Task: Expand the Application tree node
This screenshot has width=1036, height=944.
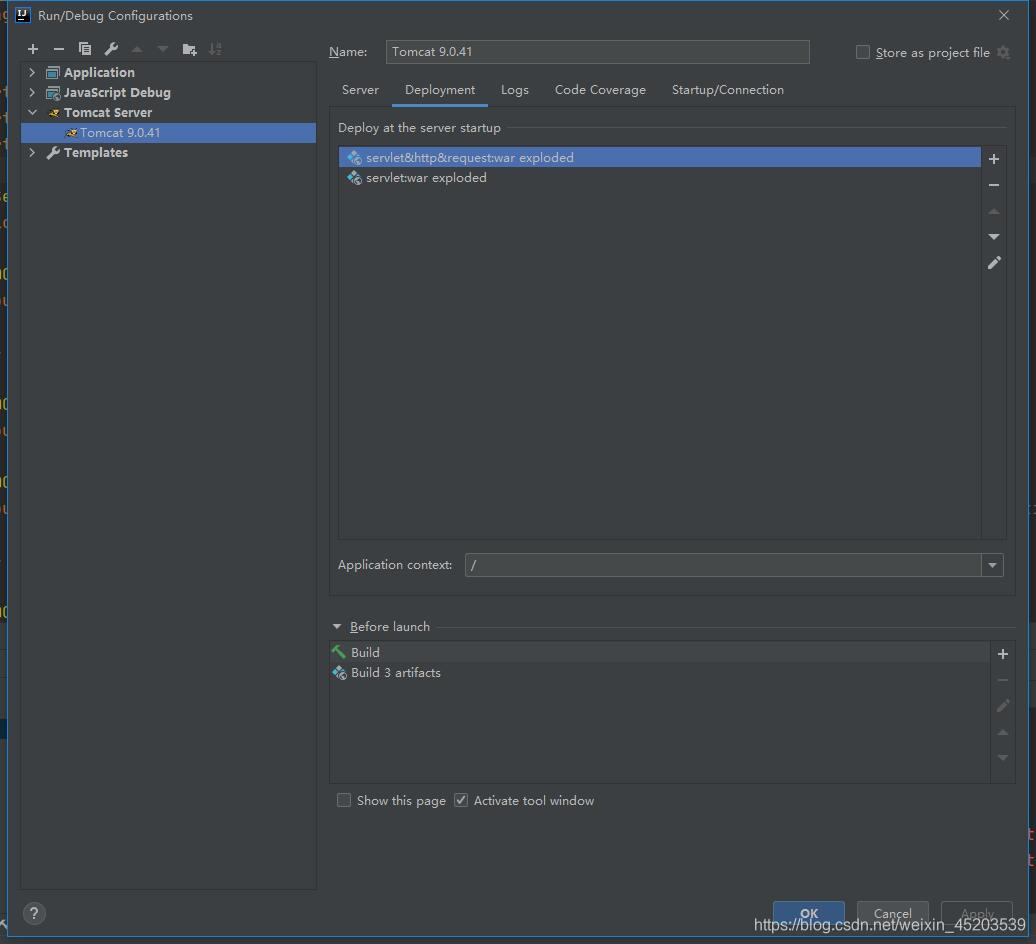Action: click(x=32, y=72)
